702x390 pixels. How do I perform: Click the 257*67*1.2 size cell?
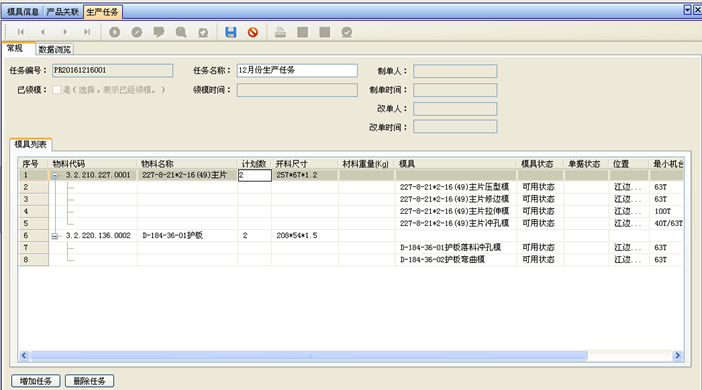[x=304, y=175]
